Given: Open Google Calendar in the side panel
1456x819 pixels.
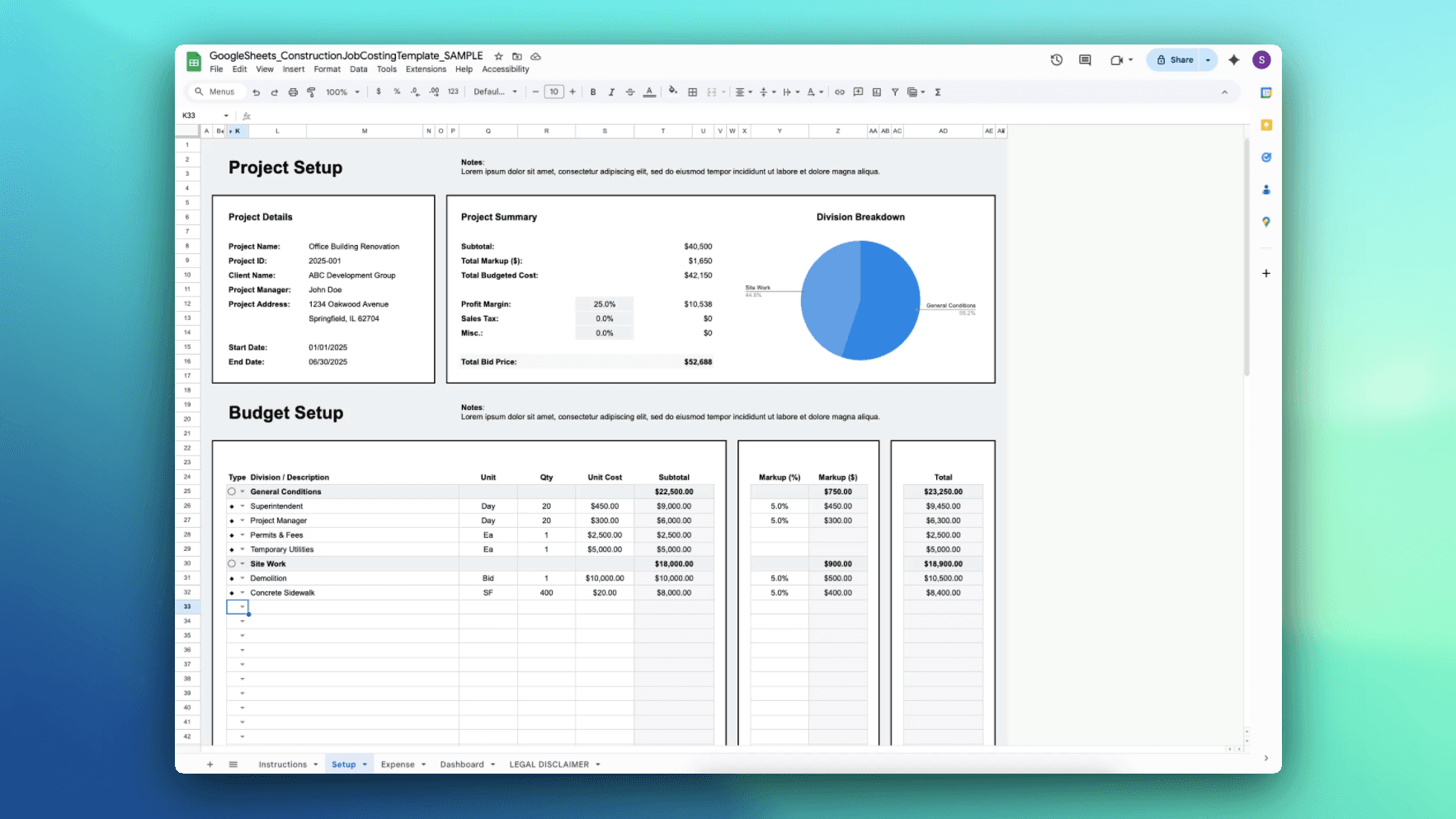Looking at the screenshot, I should (x=1266, y=93).
